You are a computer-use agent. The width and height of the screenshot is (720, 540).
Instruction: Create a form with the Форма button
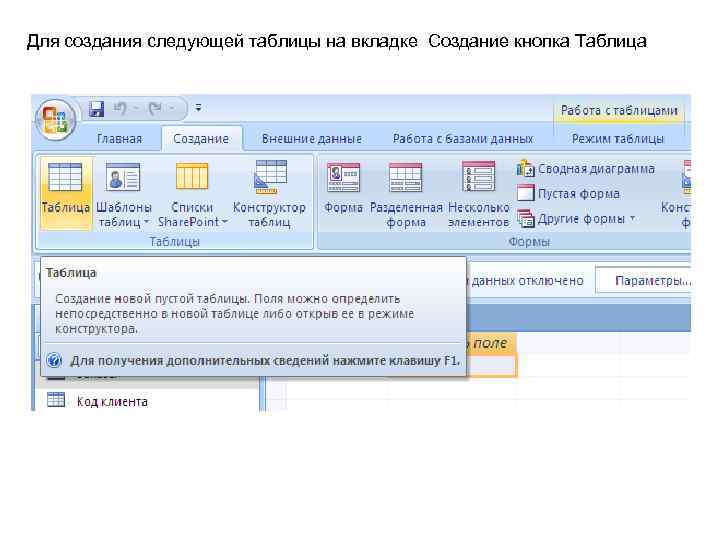(343, 189)
